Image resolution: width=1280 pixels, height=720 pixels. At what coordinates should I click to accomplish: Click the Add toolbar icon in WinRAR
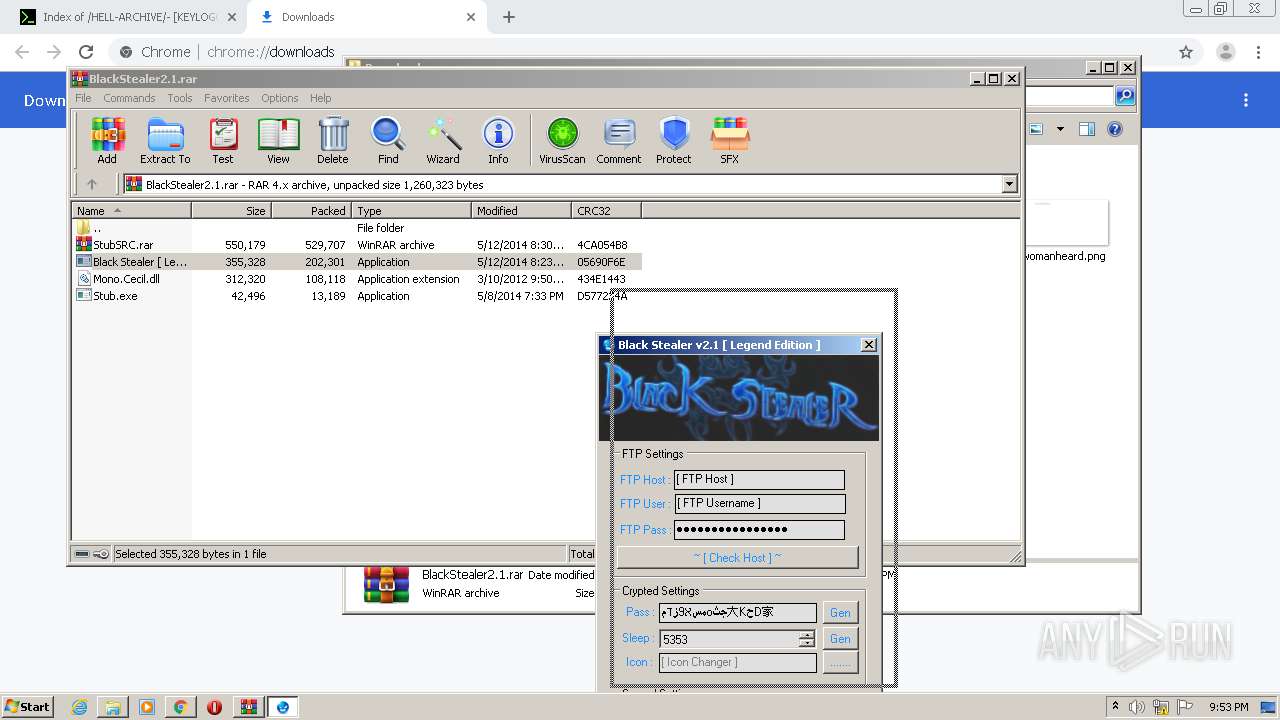point(107,141)
